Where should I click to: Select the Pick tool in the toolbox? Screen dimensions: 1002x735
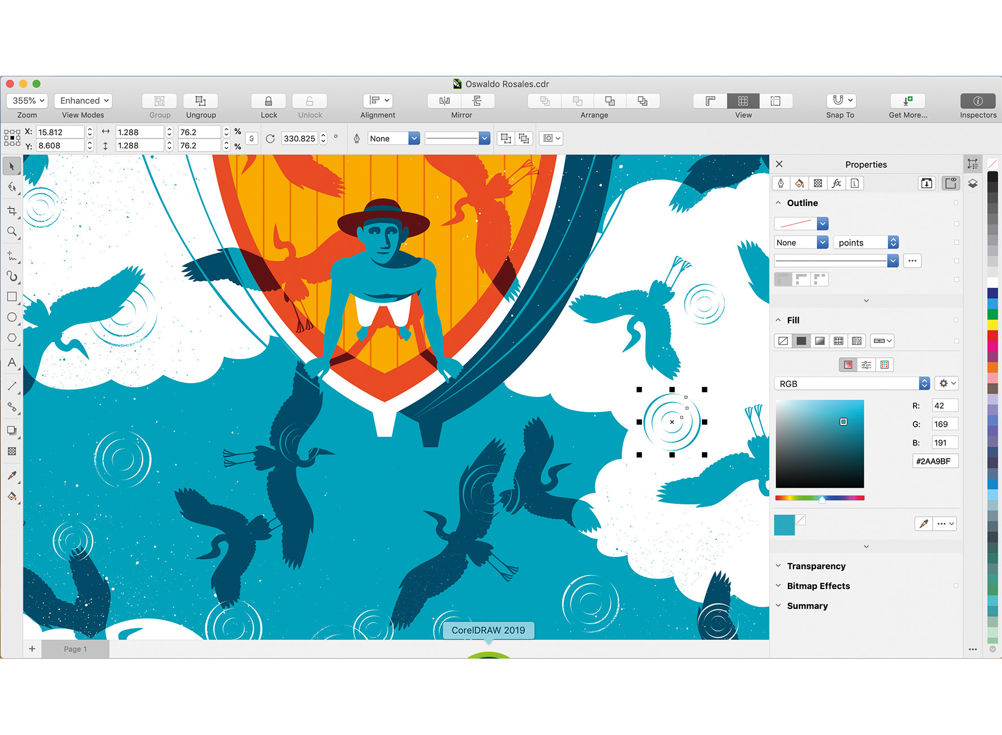pos(12,166)
